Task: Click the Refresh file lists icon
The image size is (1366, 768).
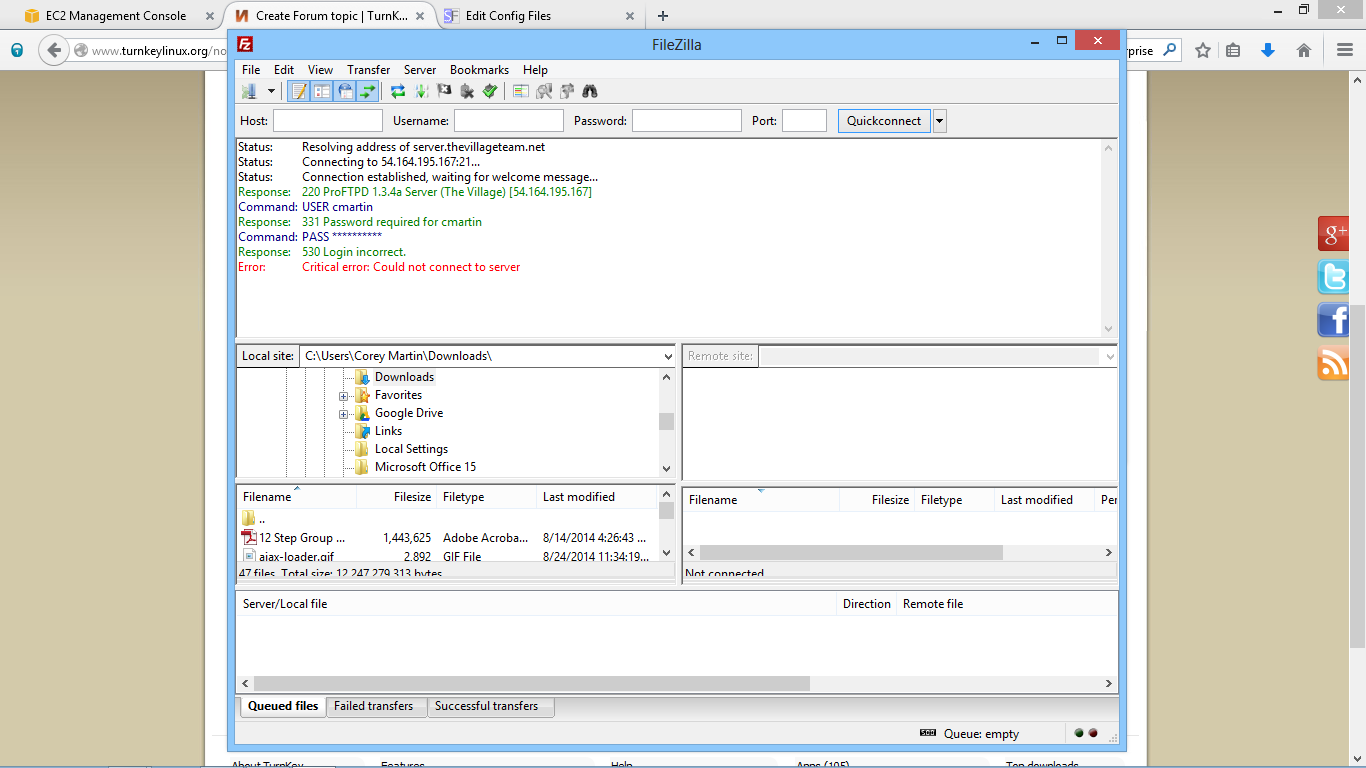Action: click(398, 92)
